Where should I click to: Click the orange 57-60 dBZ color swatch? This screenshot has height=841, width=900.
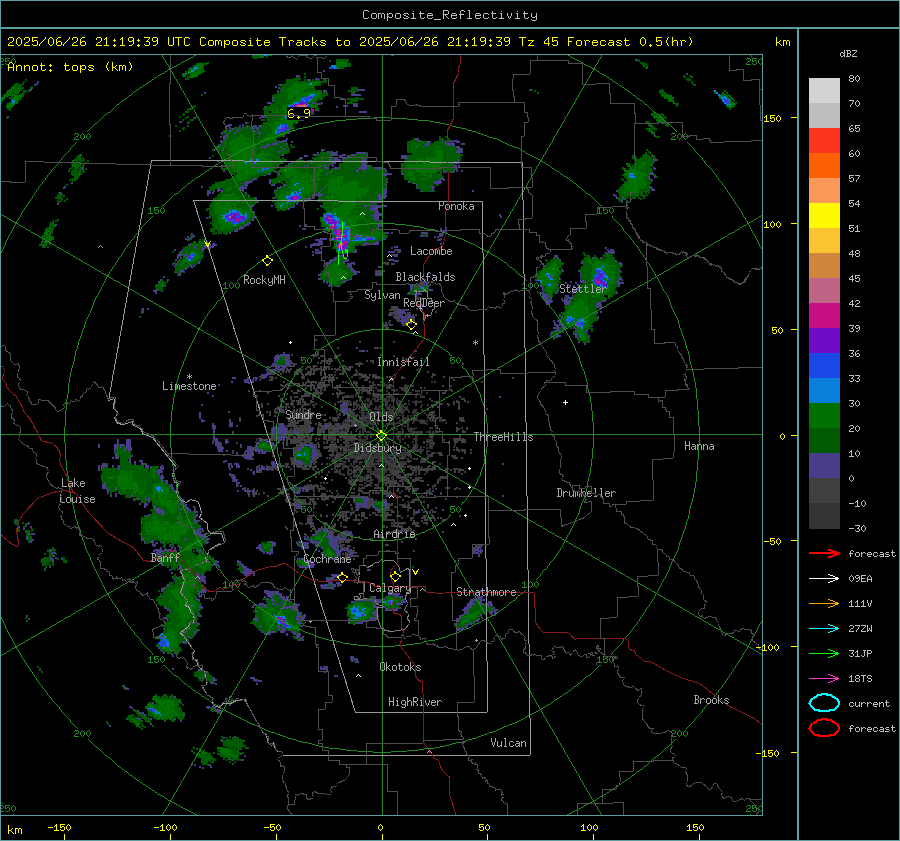pos(824,166)
